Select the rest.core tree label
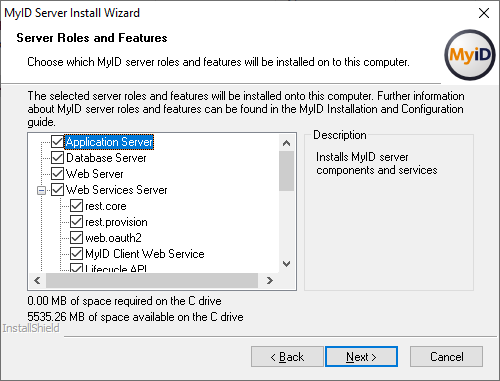 pos(106,206)
